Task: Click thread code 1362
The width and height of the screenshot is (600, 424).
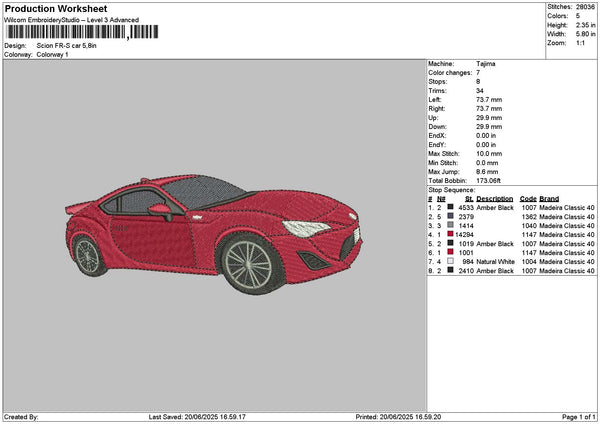Action: 529,217
